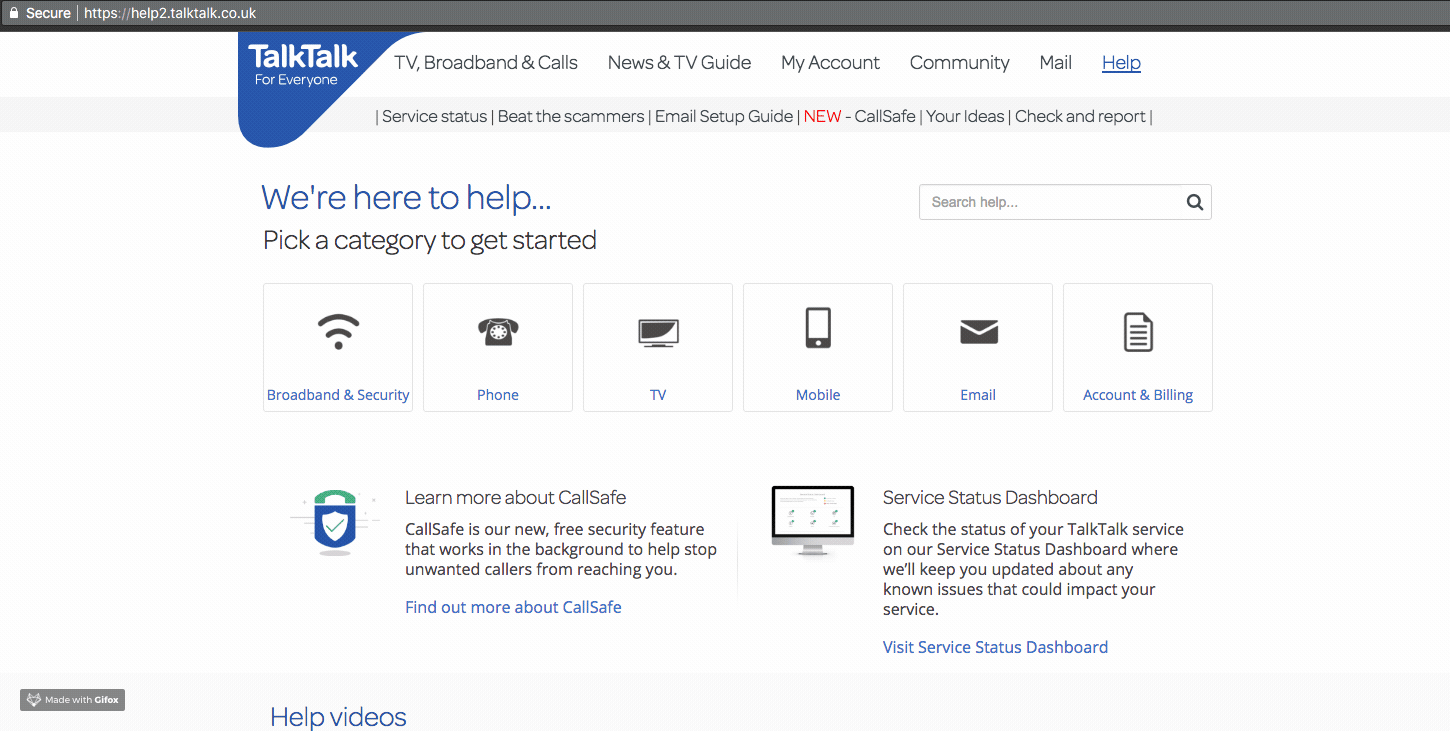Click Find out more about CallSafe
1450x731 pixels.
click(x=513, y=607)
